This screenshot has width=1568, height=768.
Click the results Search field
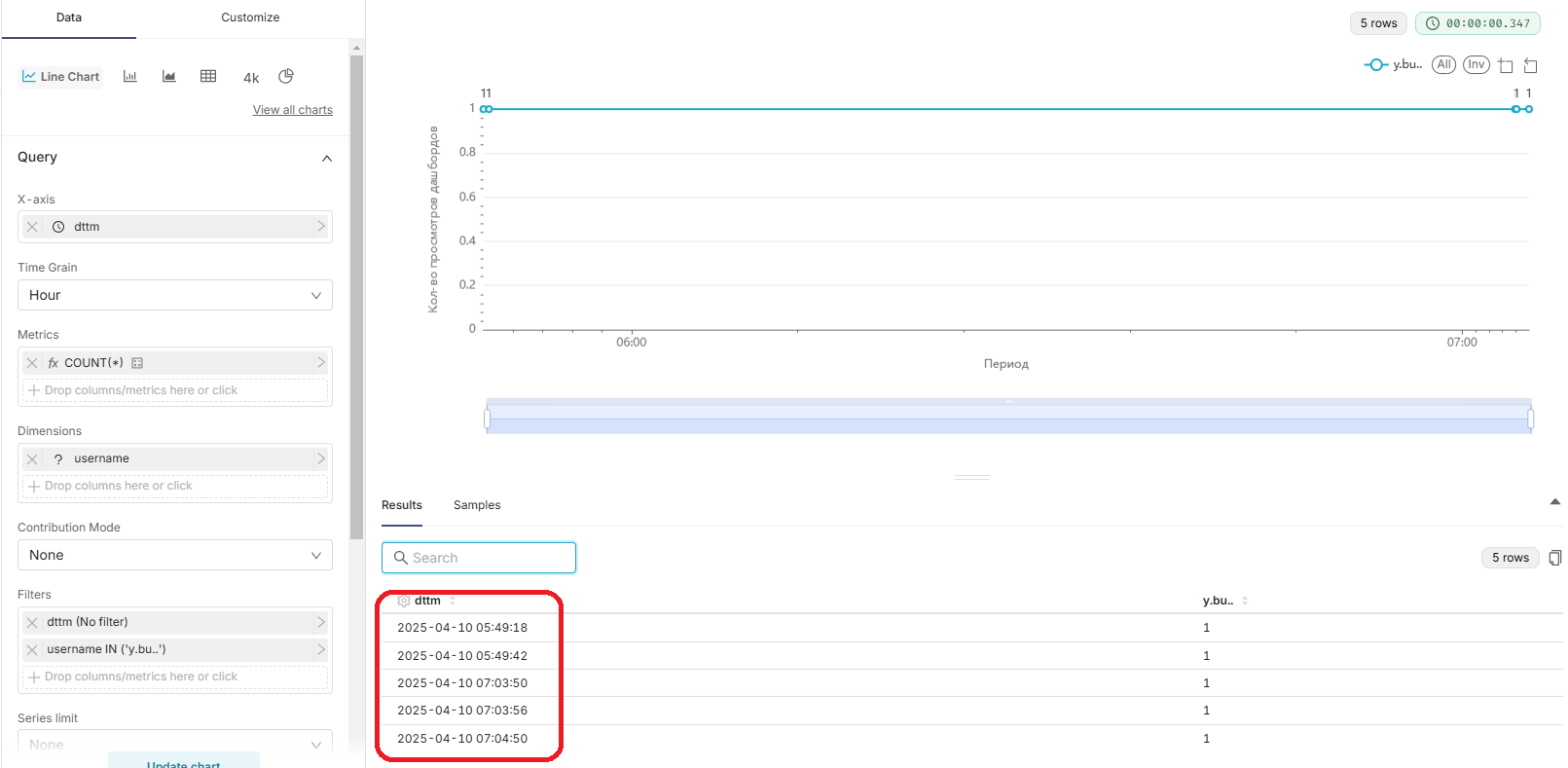point(479,558)
